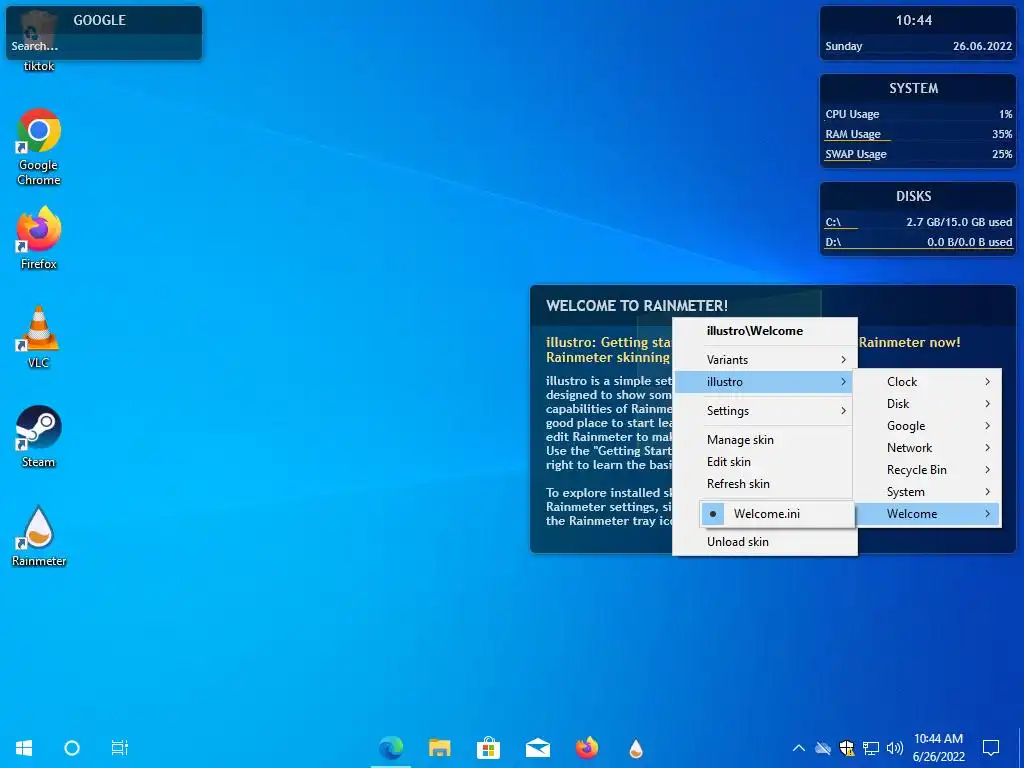Expand the Settings submenu
This screenshot has height=768, width=1024.
(x=765, y=411)
